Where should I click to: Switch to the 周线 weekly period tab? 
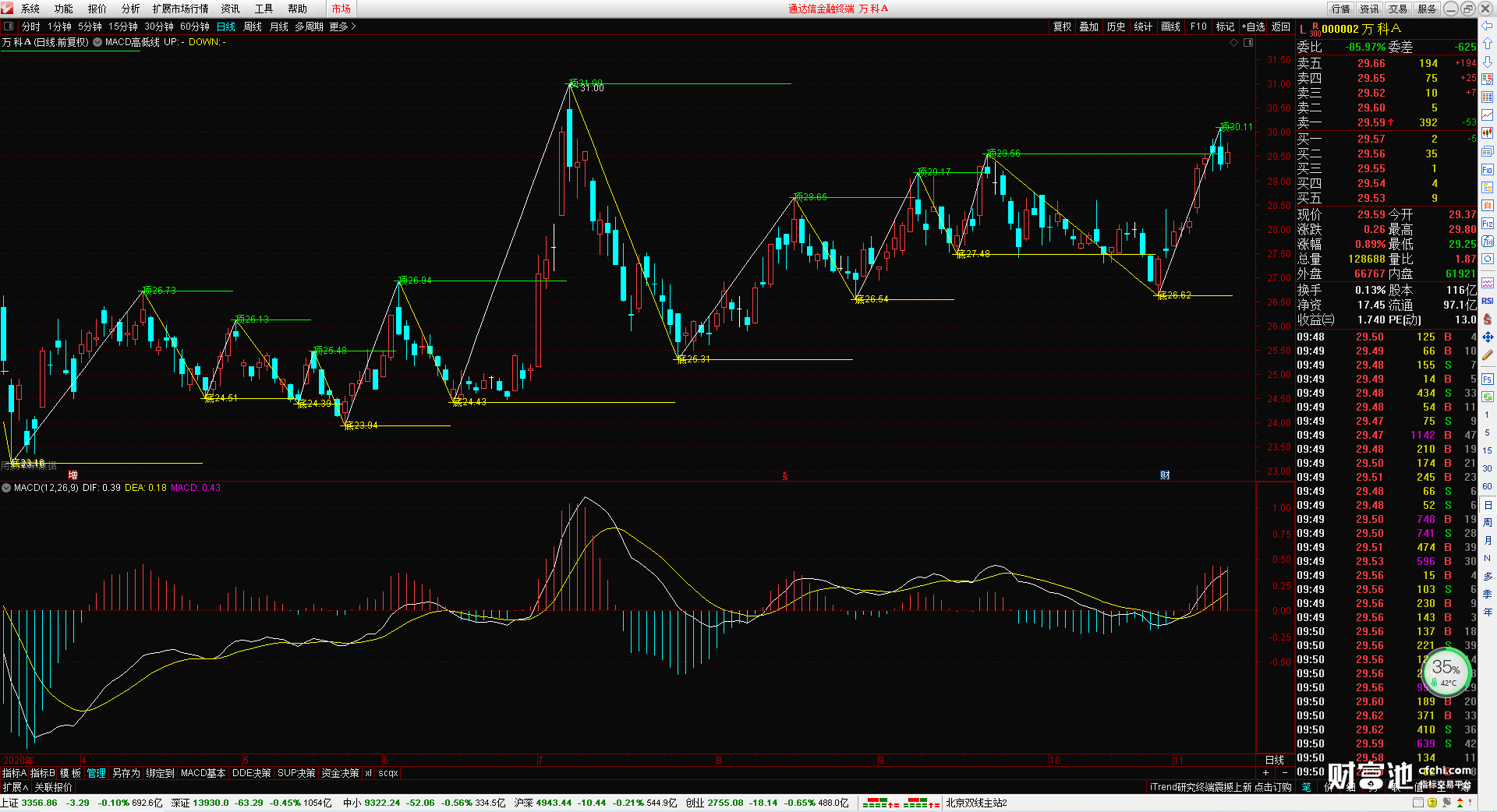tap(253, 26)
